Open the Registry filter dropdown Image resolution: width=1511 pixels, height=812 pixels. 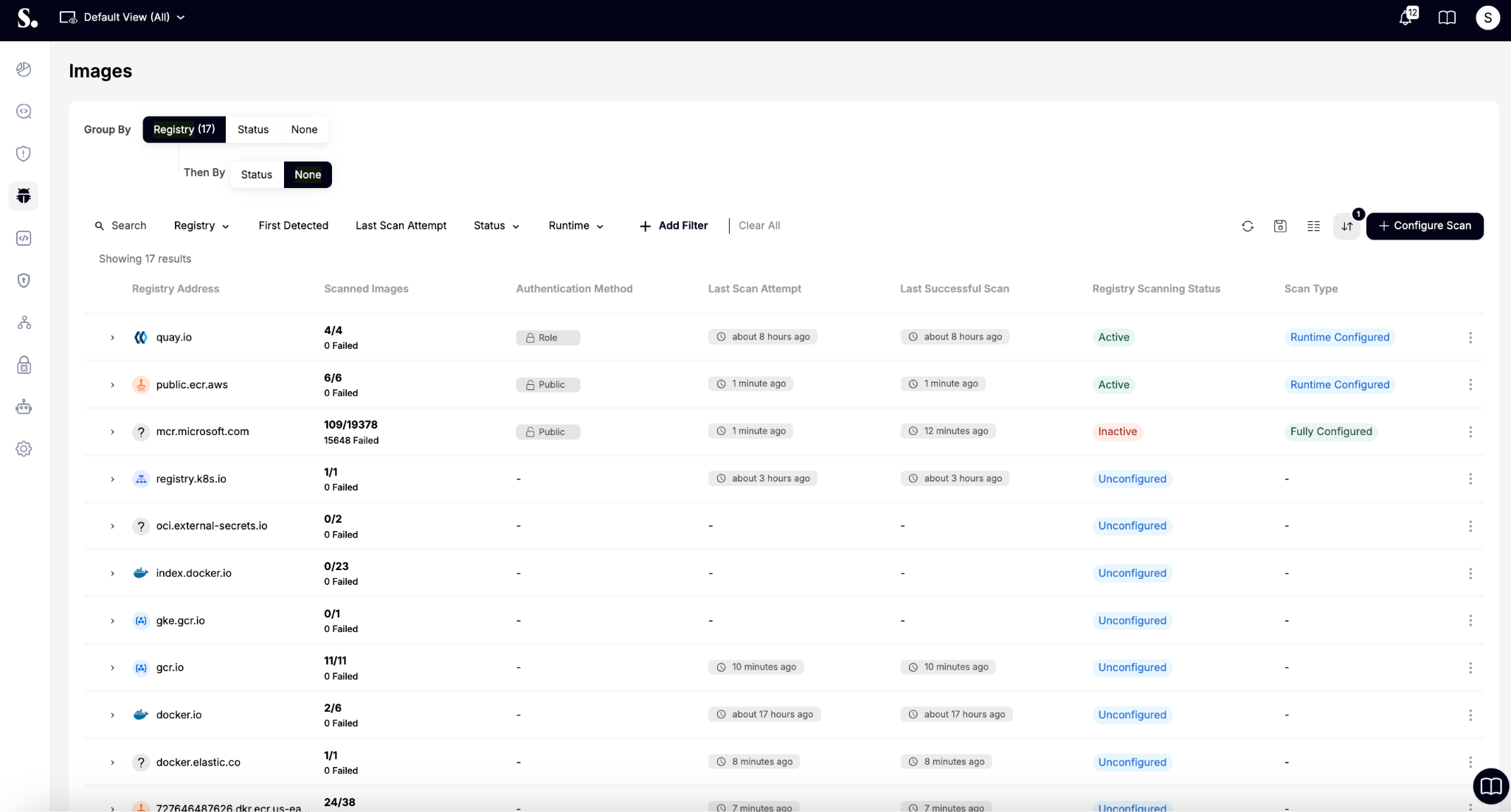click(201, 226)
